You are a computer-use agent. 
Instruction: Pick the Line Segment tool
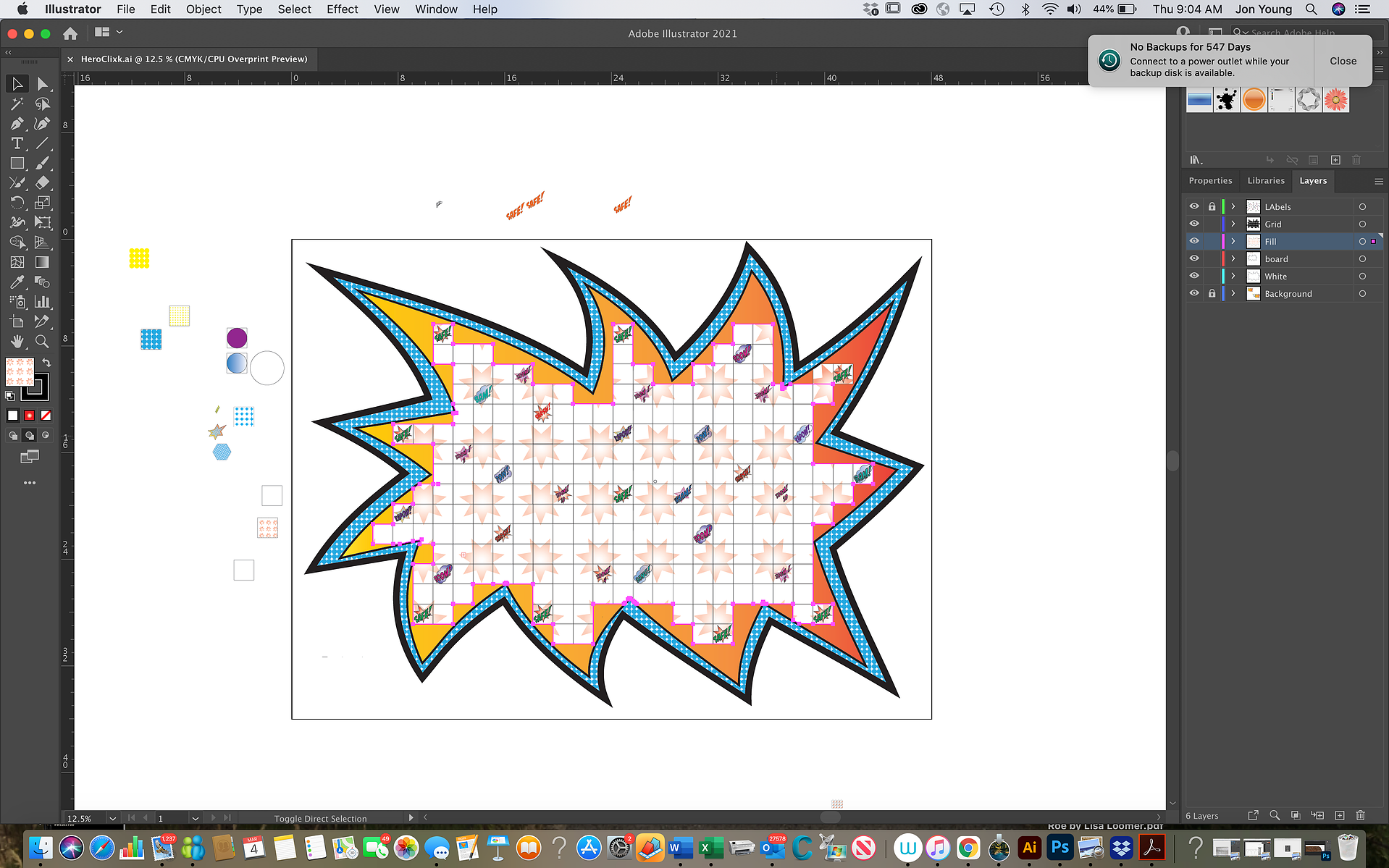click(43, 143)
